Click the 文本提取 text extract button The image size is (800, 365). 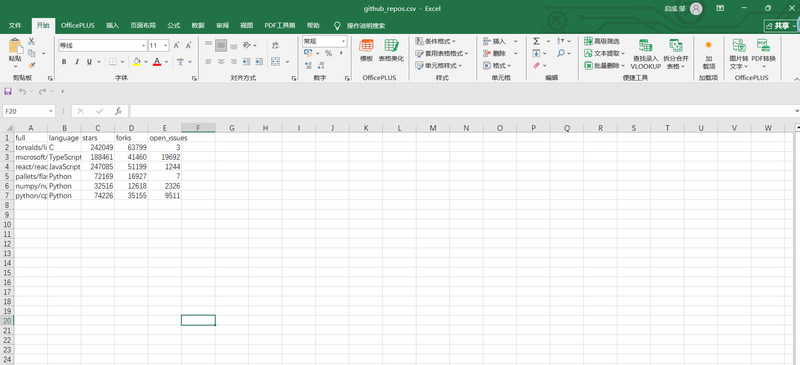point(605,53)
